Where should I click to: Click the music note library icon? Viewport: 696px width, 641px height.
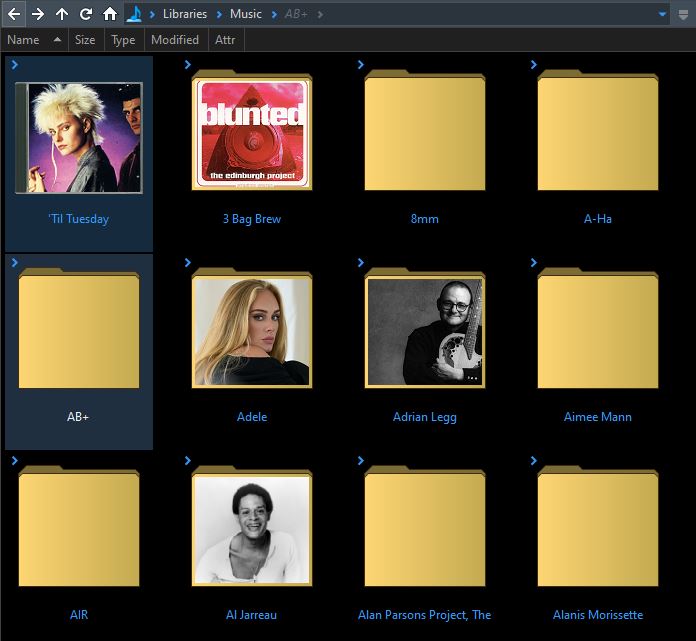133,14
